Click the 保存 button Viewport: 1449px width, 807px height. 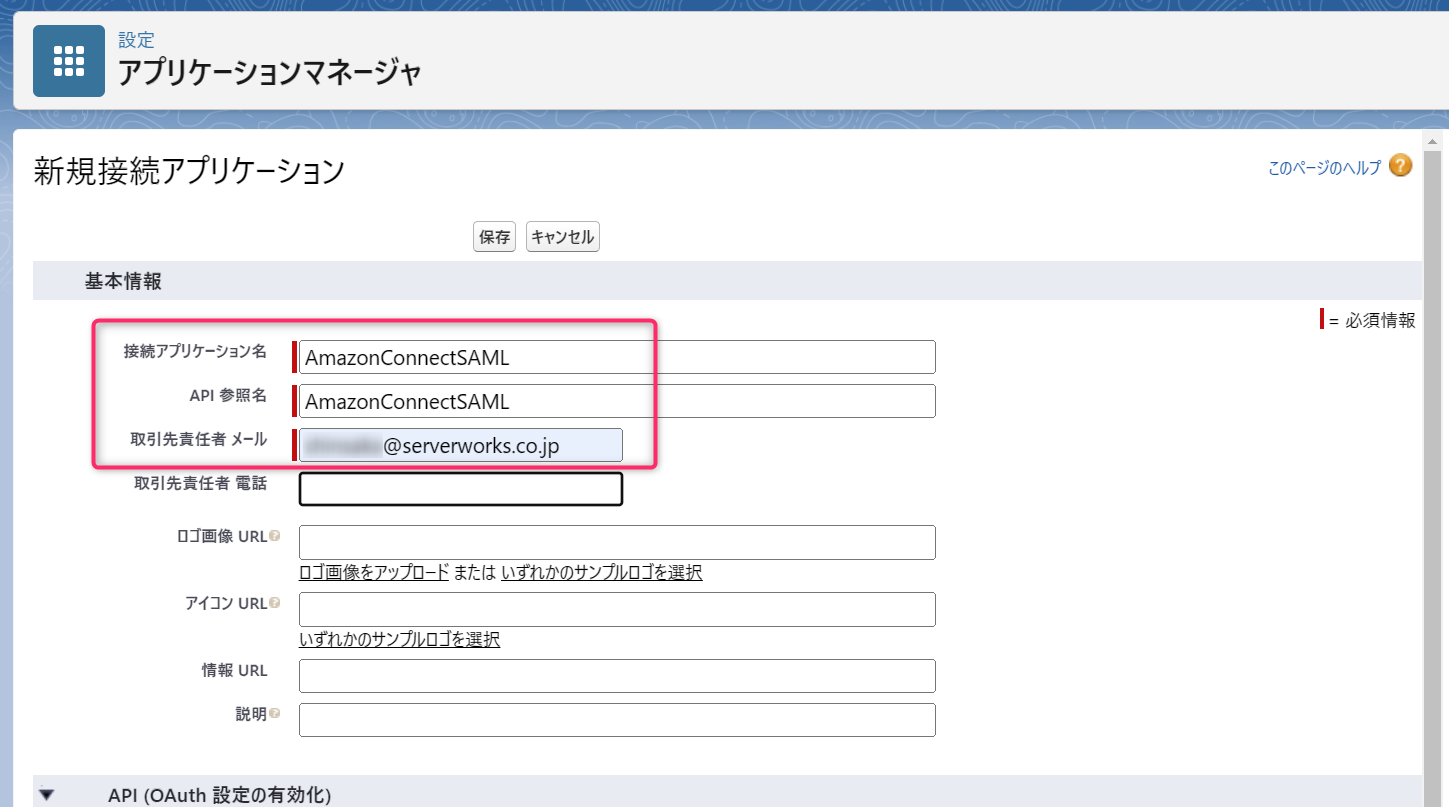pyautogui.click(x=494, y=237)
